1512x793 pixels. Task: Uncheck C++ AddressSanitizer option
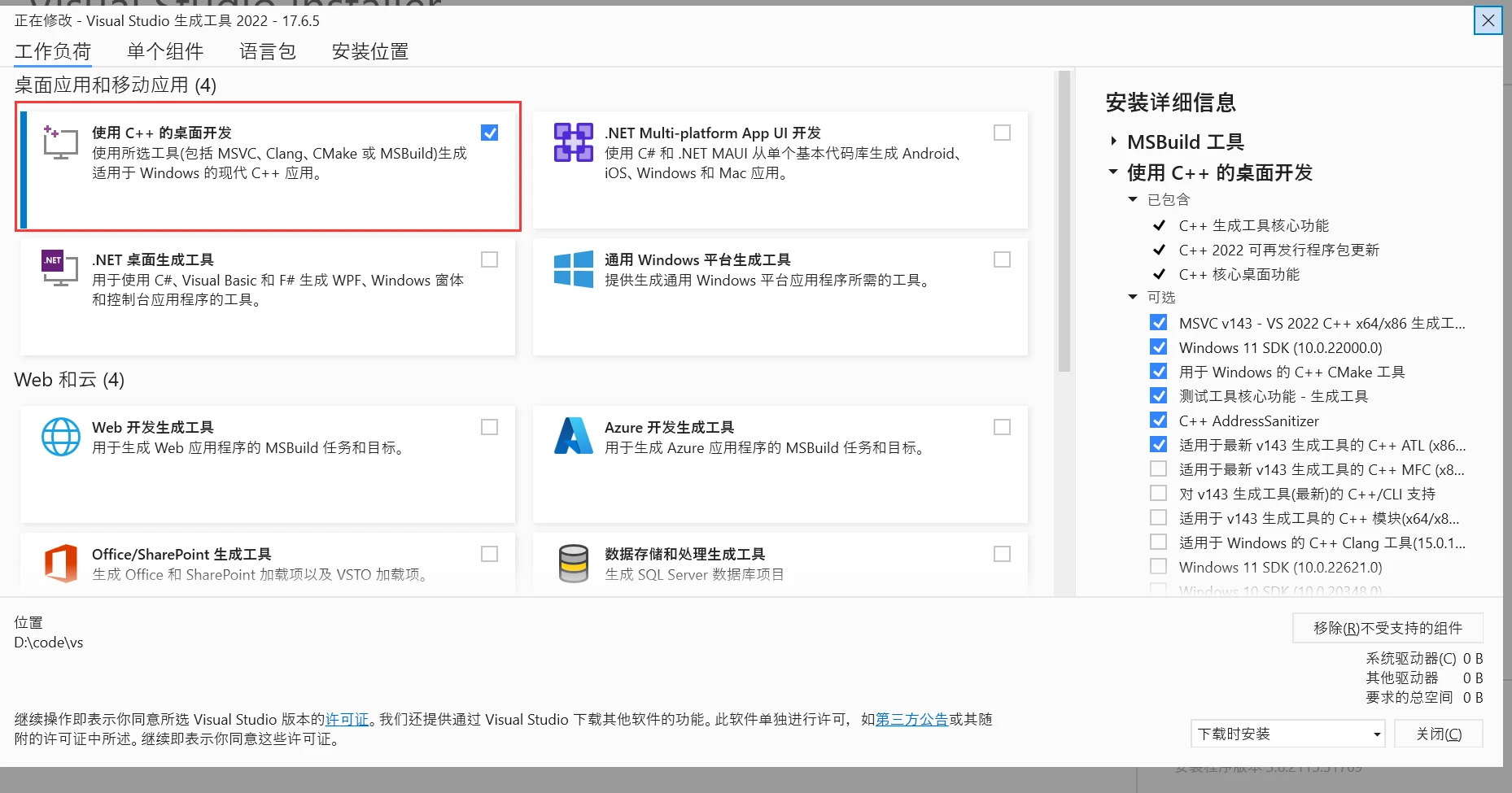(x=1158, y=420)
